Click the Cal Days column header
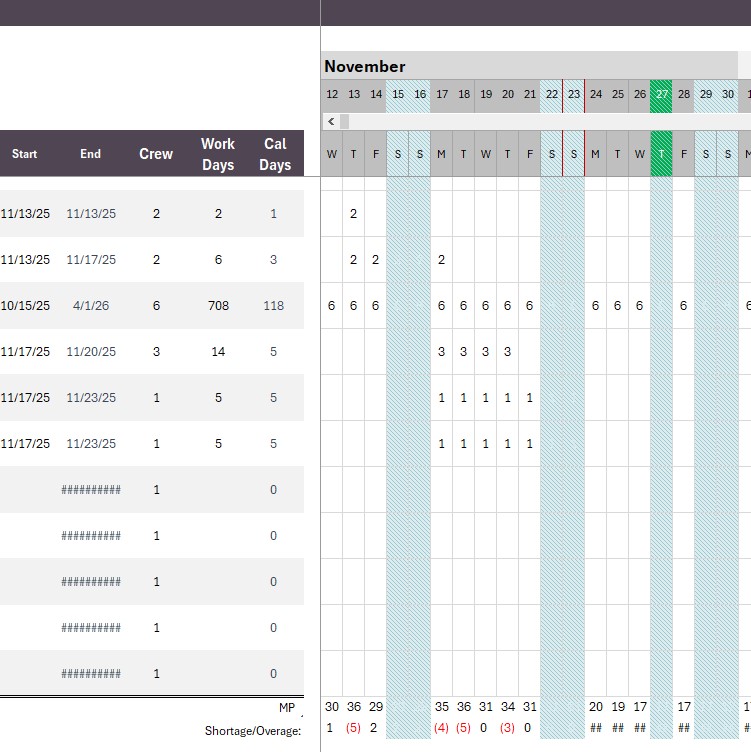 pos(274,154)
